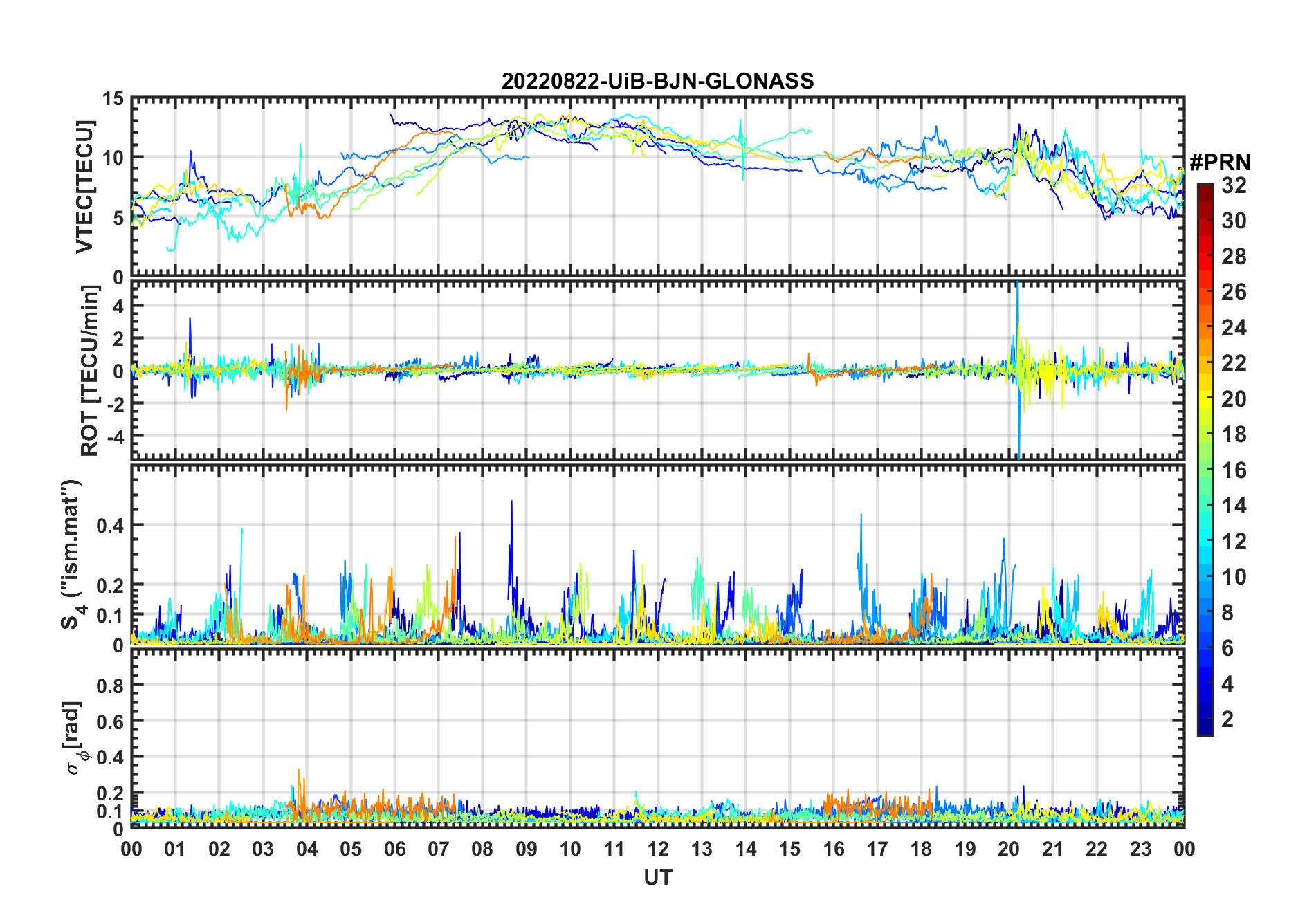Click the #PRN colorbar title
The height and width of the screenshot is (920, 1316).
pyautogui.click(x=1220, y=163)
